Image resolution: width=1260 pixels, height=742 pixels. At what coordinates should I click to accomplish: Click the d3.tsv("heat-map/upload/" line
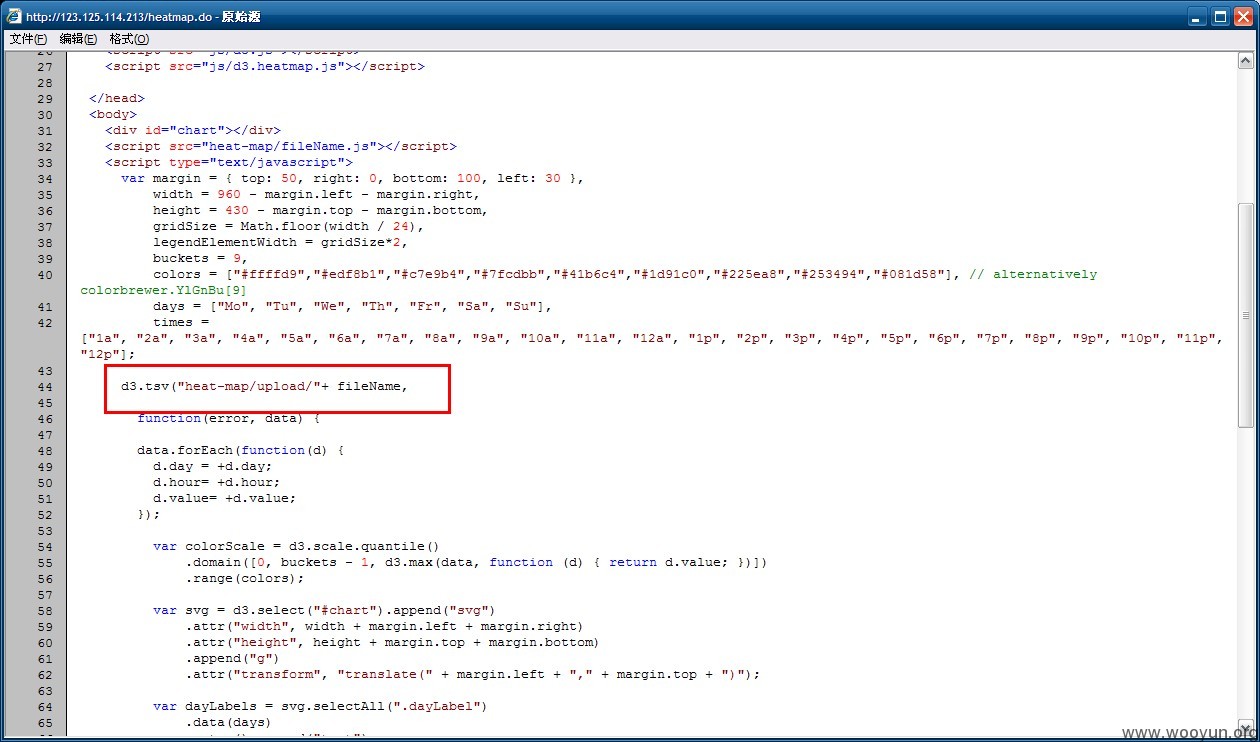coord(264,386)
